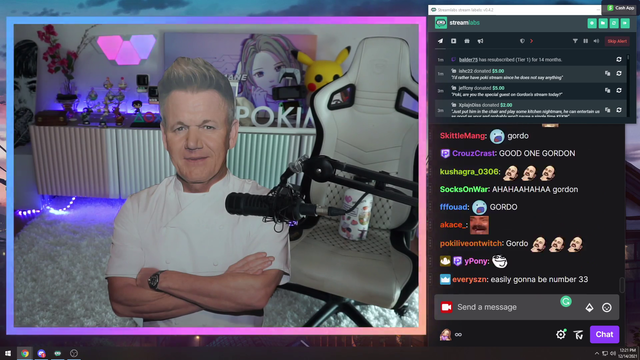Click CrouzCrast username in chat
Screen dimensions: 640x360
[x=474, y=153]
